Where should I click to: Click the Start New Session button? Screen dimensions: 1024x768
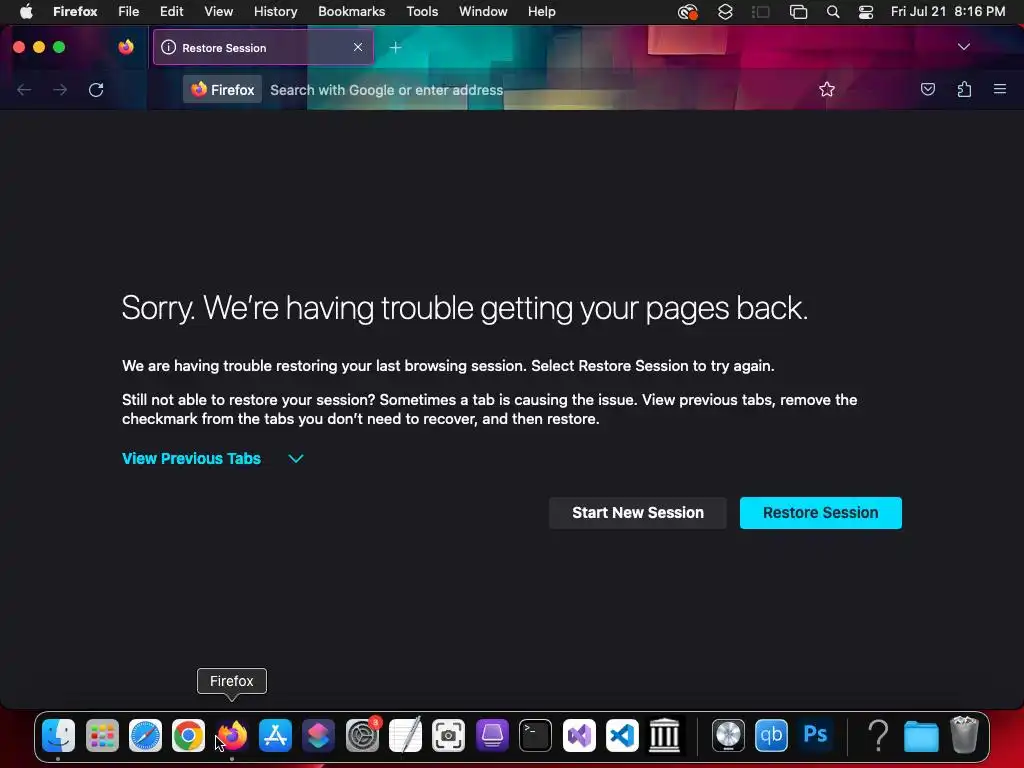[x=638, y=513]
